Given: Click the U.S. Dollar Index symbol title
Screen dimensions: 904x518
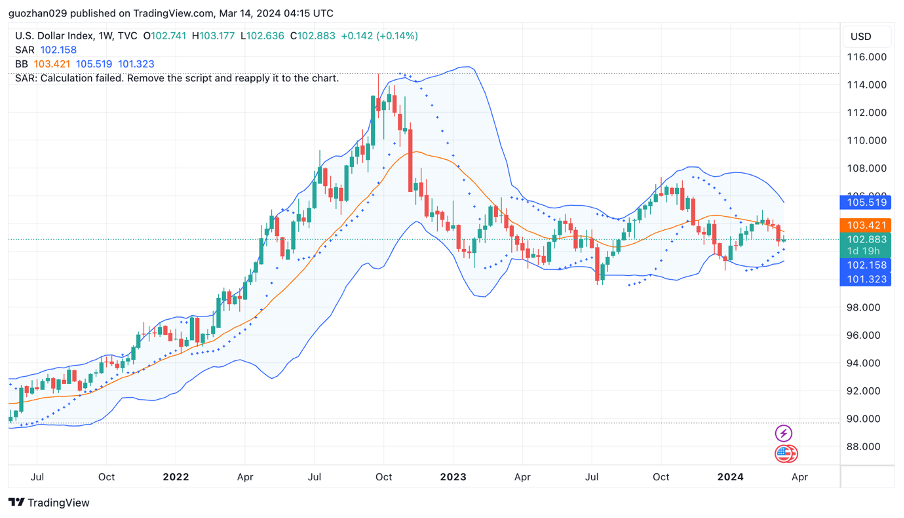Looking at the screenshot, I should (62, 36).
